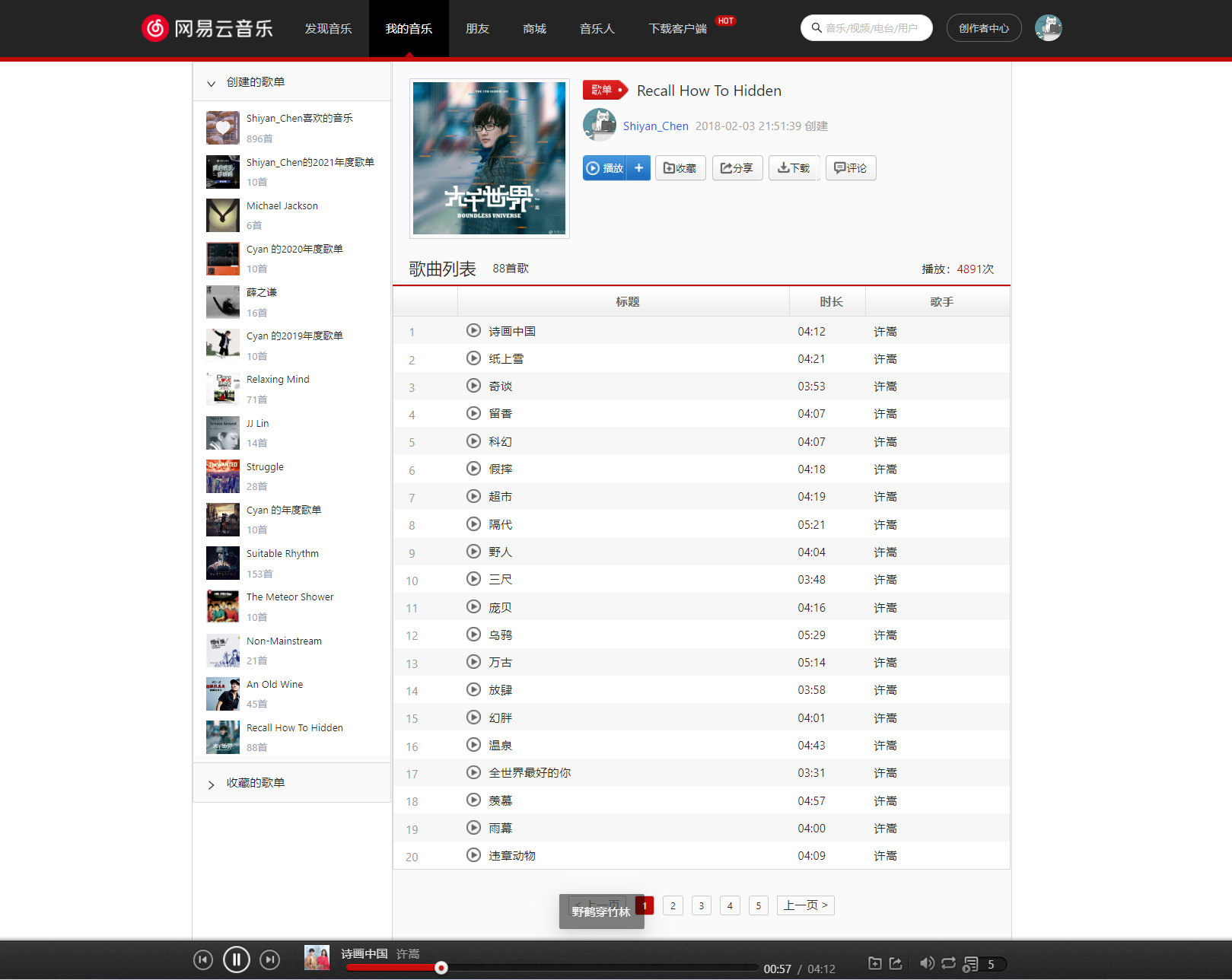This screenshot has height=980, width=1232.
Task: Click the 评论 button
Action: click(x=851, y=168)
